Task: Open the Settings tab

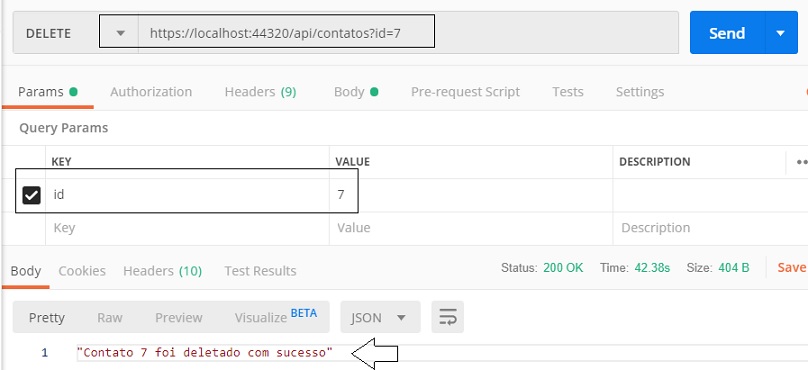Action: tap(640, 92)
